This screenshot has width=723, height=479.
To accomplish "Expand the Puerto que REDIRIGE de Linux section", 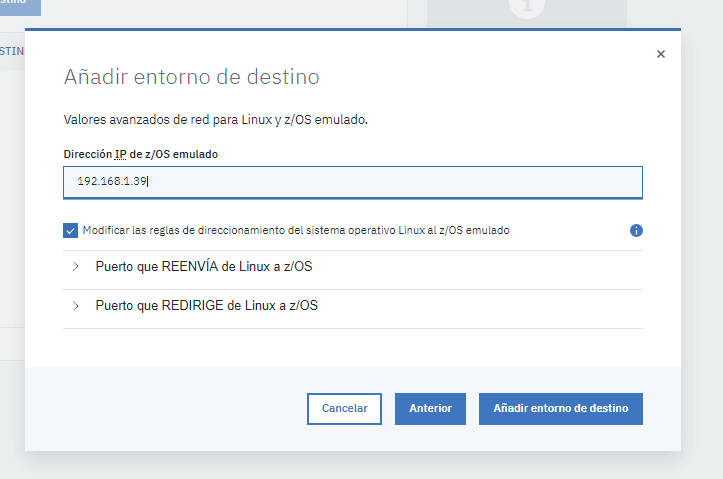I will (206, 306).
